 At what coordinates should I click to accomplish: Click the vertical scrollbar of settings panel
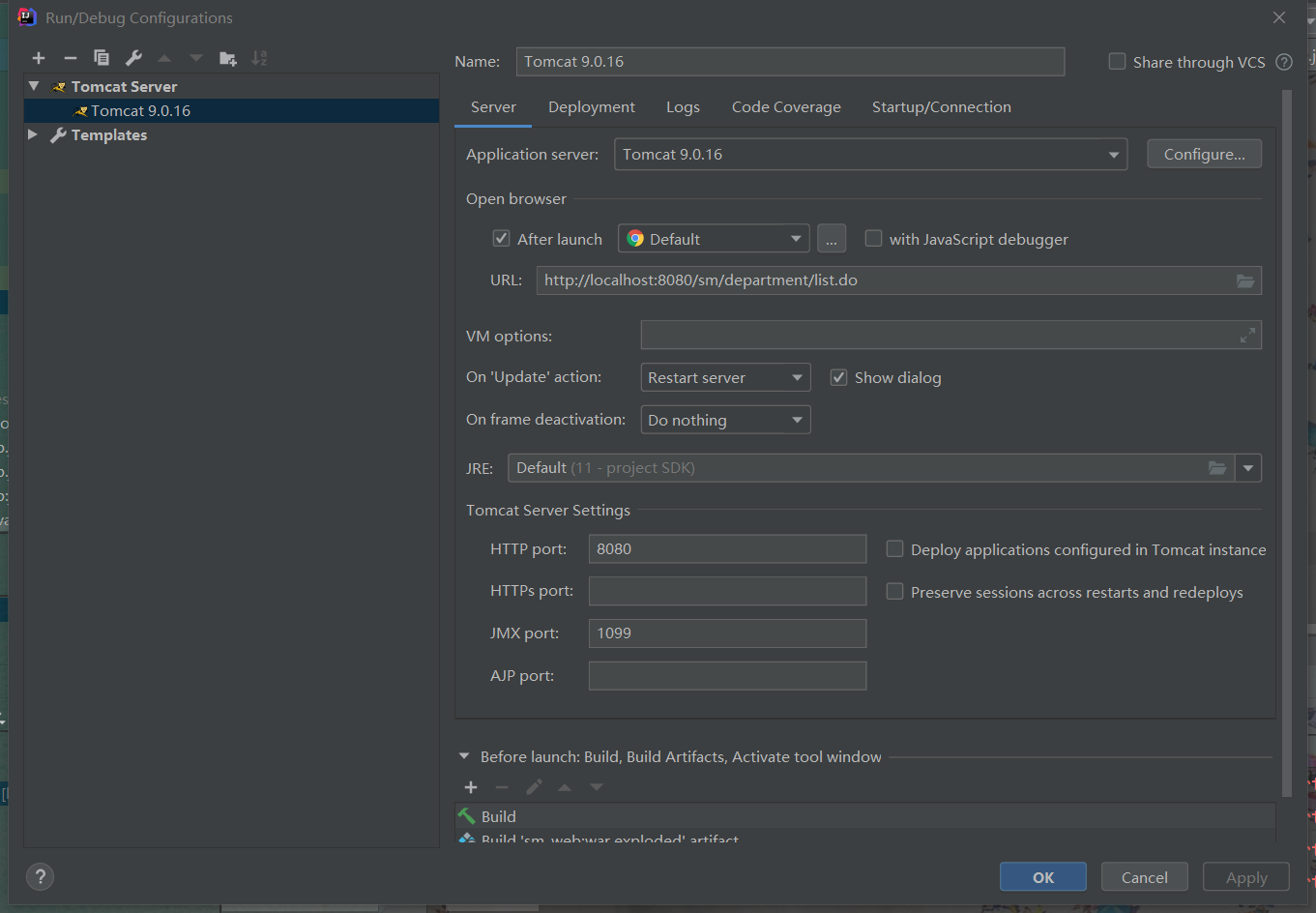point(1286,445)
